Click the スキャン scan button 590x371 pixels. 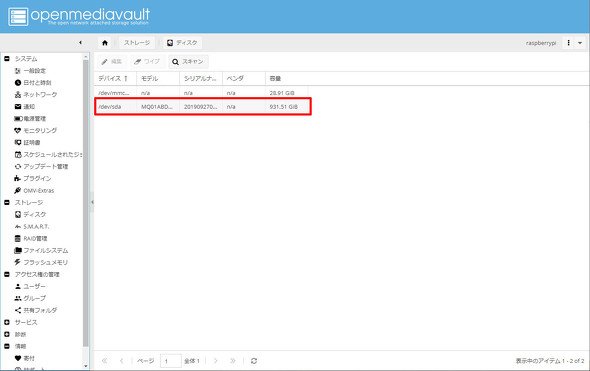[x=189, y=62]
